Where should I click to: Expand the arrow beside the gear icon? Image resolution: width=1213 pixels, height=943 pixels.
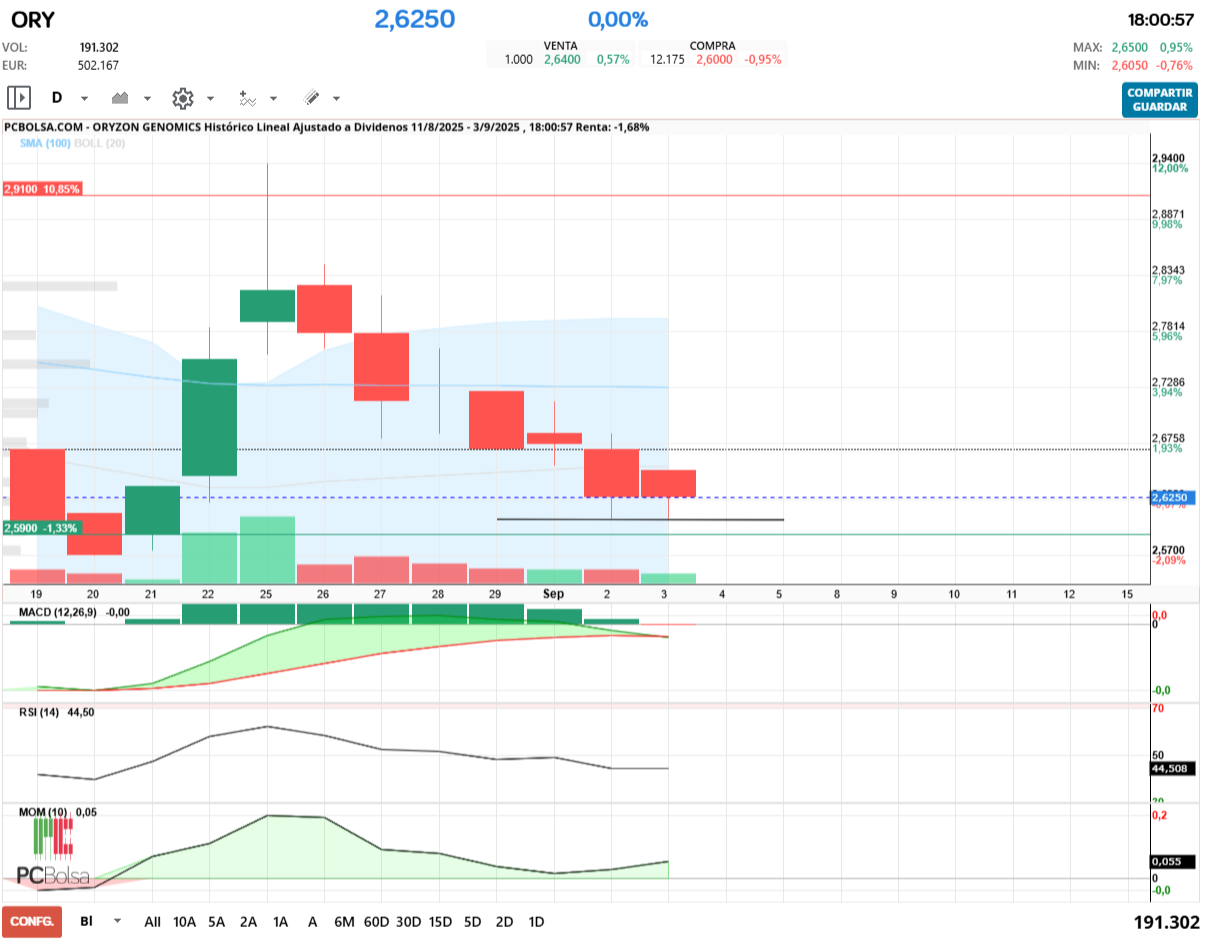[x=210, y=99]
